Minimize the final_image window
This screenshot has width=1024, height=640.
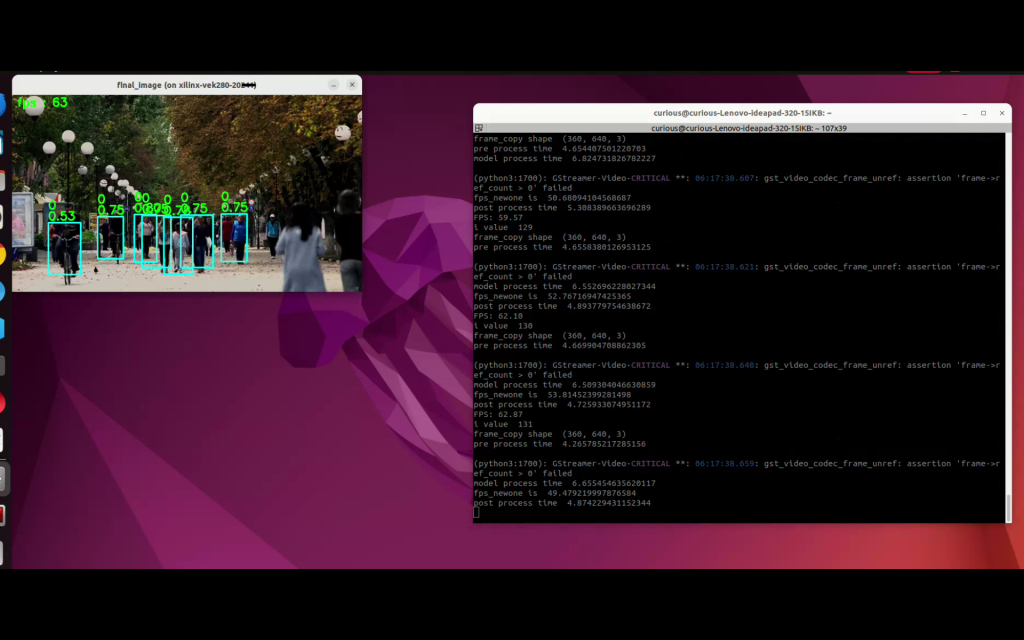334,85
